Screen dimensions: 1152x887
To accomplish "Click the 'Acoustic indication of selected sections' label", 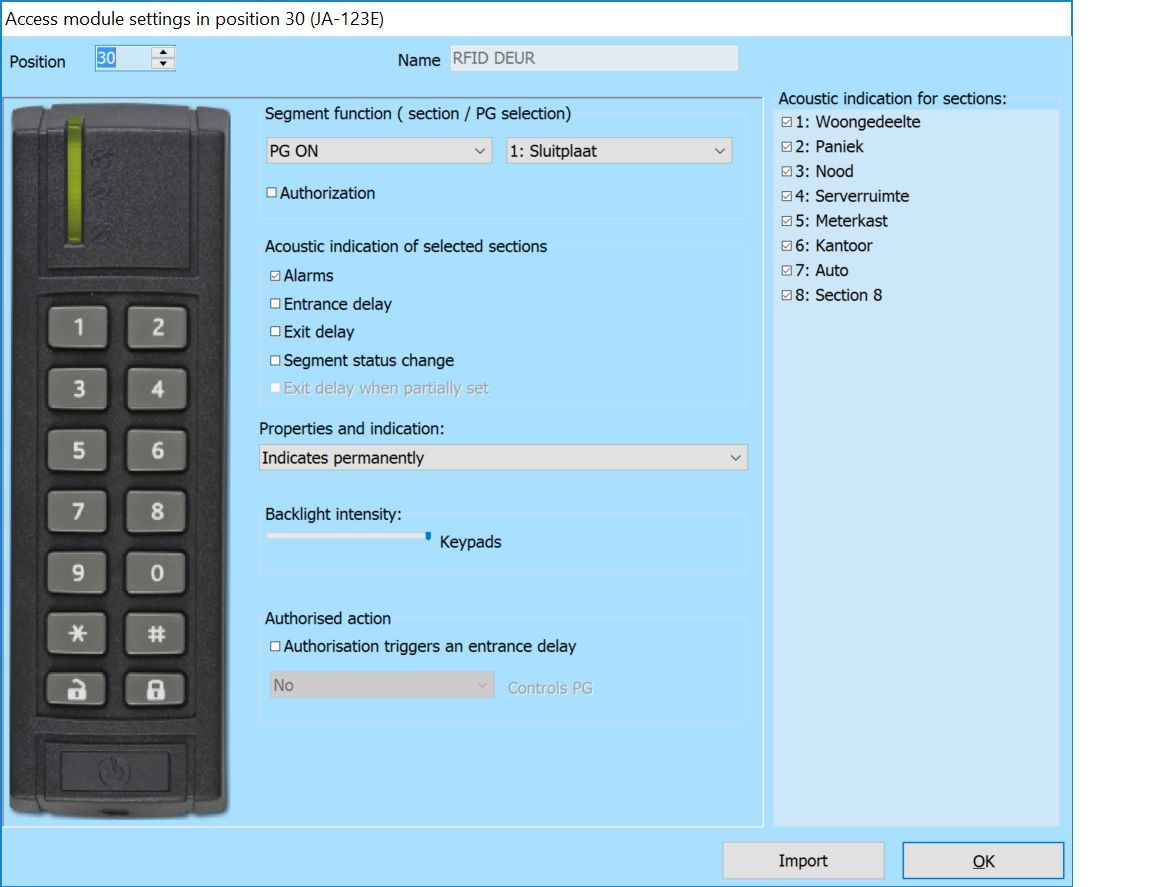I will tap(406, 246).
